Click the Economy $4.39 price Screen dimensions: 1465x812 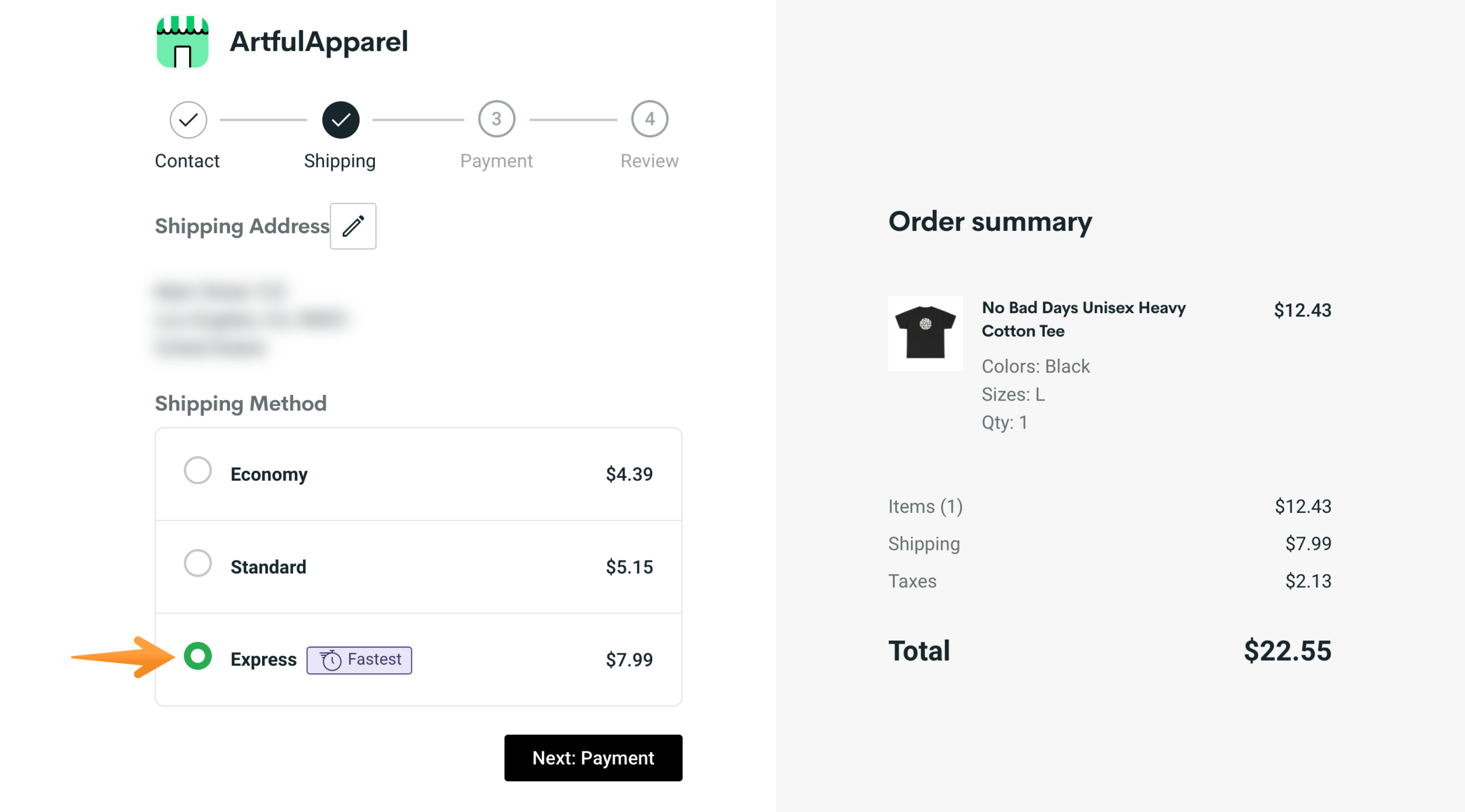coord(629,474)
